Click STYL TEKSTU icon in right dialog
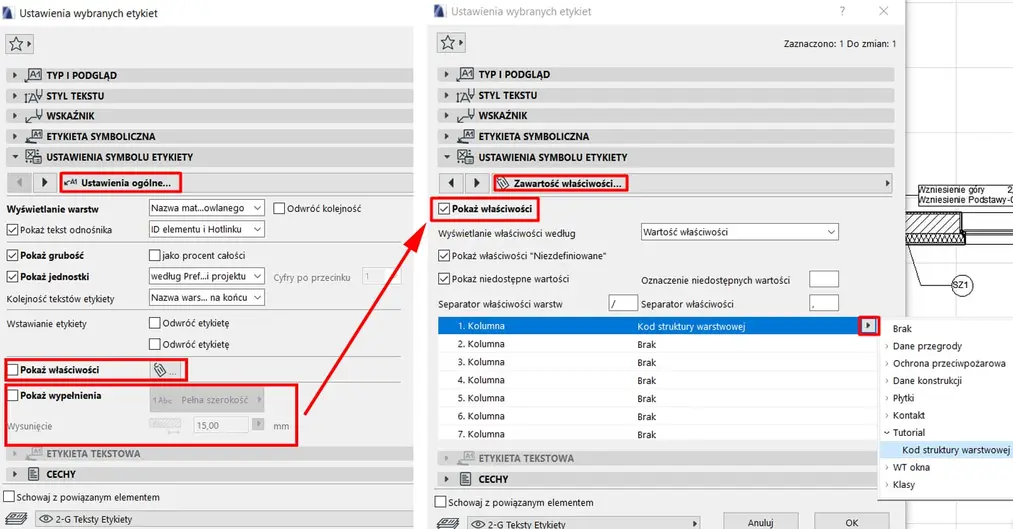The width and height of the screenshot is (1013, 529). 465,95
